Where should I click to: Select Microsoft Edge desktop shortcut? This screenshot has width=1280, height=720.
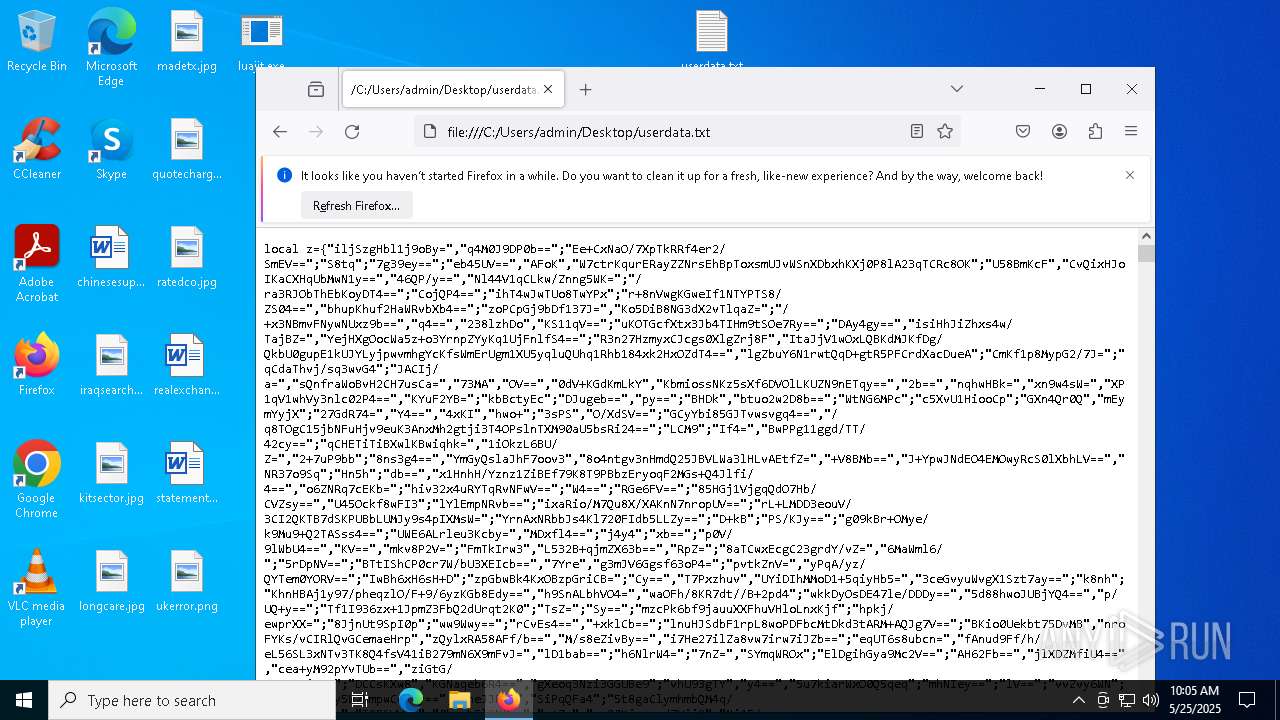click(111, 48)
